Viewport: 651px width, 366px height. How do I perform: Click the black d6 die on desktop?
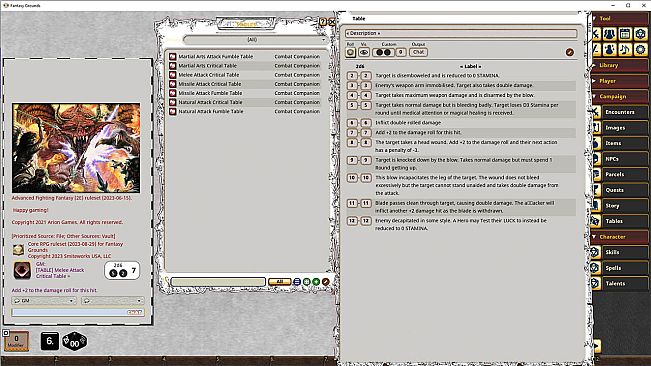[x=49, y=342]
